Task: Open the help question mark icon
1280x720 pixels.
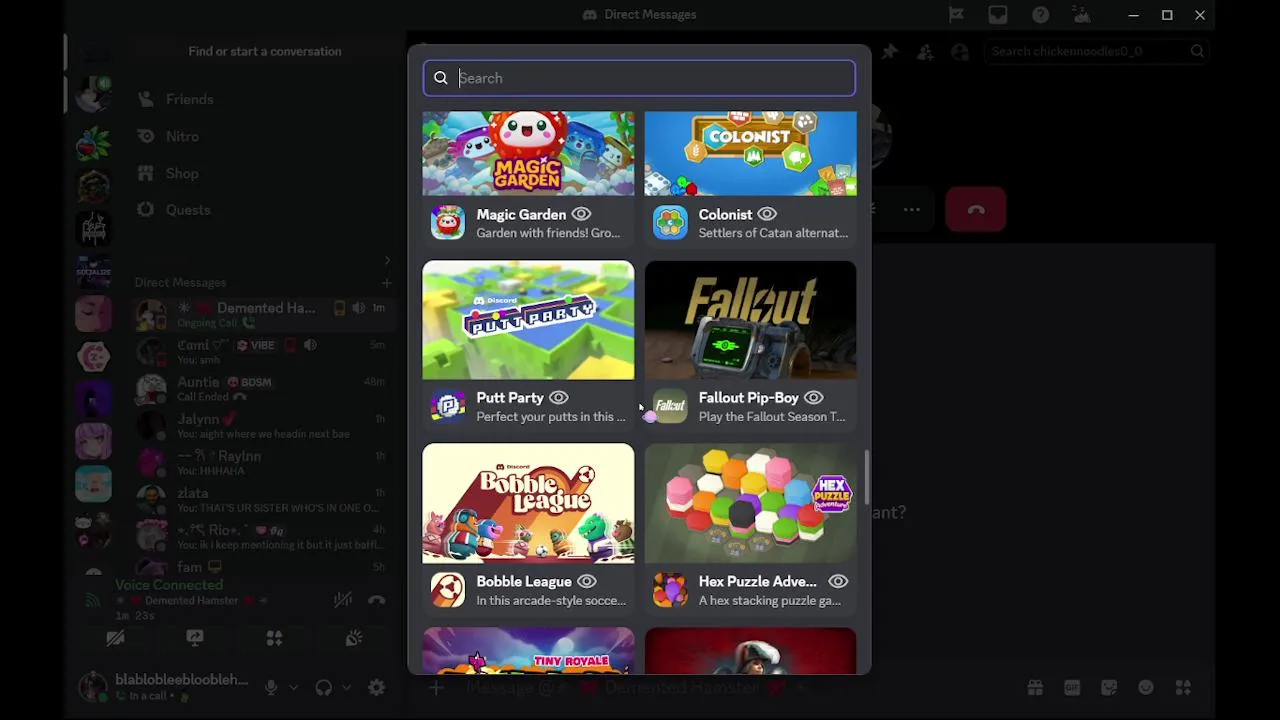Action: [1041, 15]
